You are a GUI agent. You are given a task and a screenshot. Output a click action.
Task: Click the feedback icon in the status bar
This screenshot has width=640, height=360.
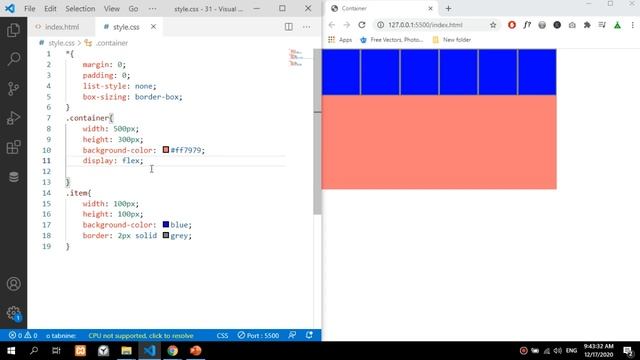[x=292, y=336]
